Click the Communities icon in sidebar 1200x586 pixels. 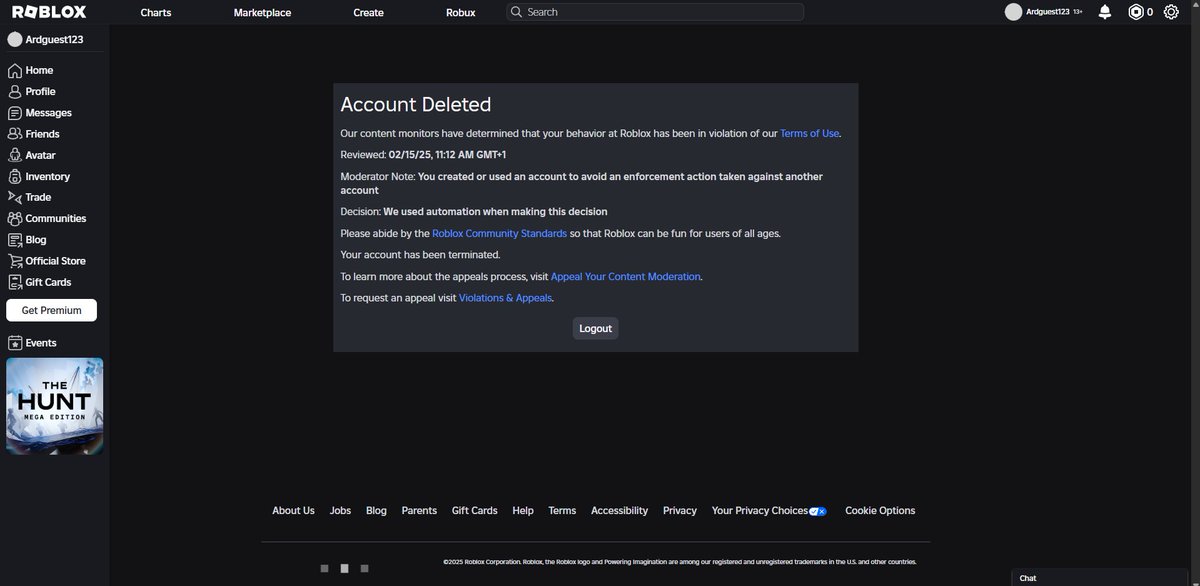point(15,218)
